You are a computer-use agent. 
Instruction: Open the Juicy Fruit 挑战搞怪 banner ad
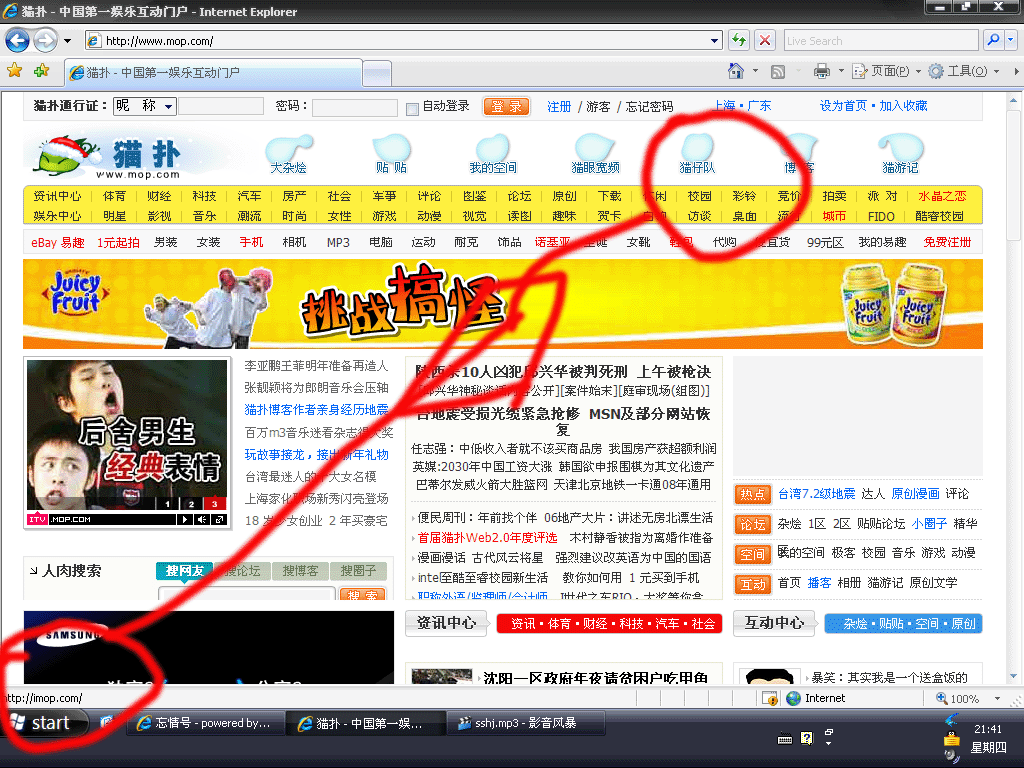point(503,304)
